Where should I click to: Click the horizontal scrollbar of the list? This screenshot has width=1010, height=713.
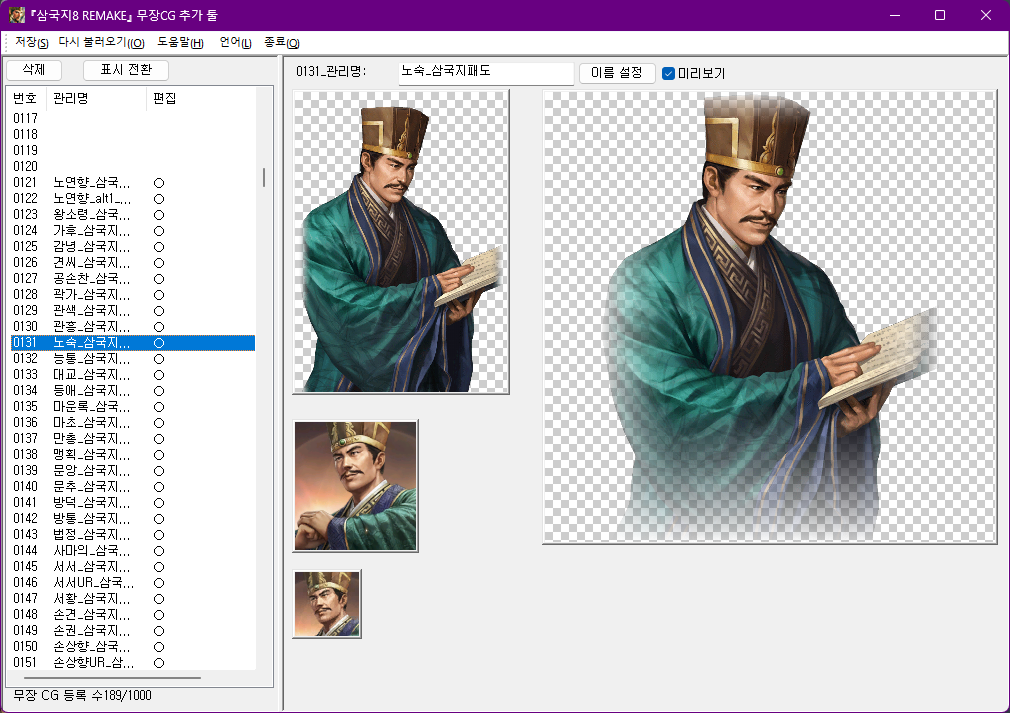pos(113,678)
